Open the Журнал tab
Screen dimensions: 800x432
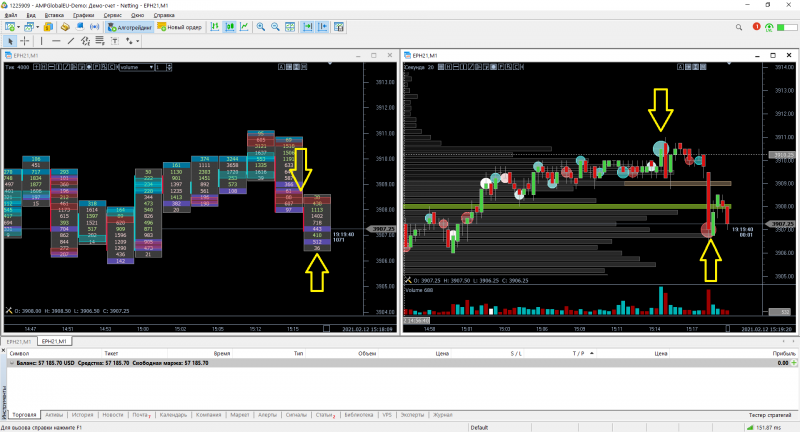[442, 415]
